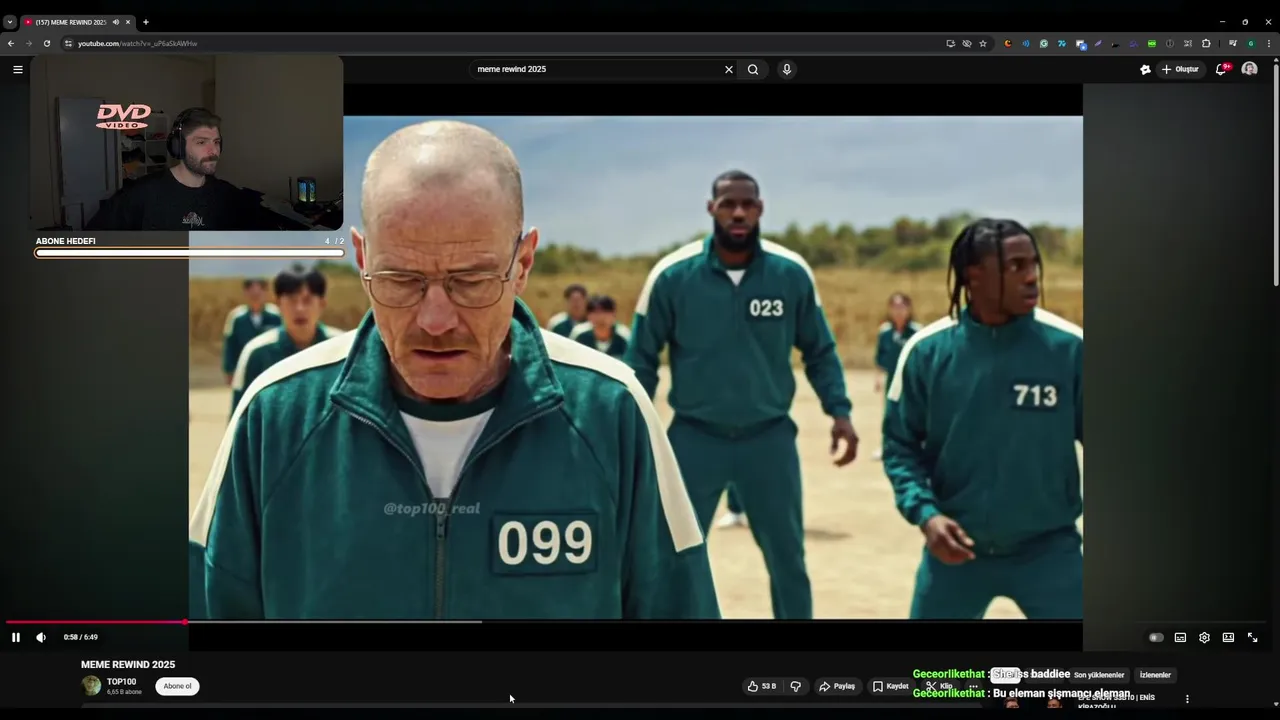1280x720 pixels.
Task: Select the İzlenenler chip
Action: (x=1155, y=675)
